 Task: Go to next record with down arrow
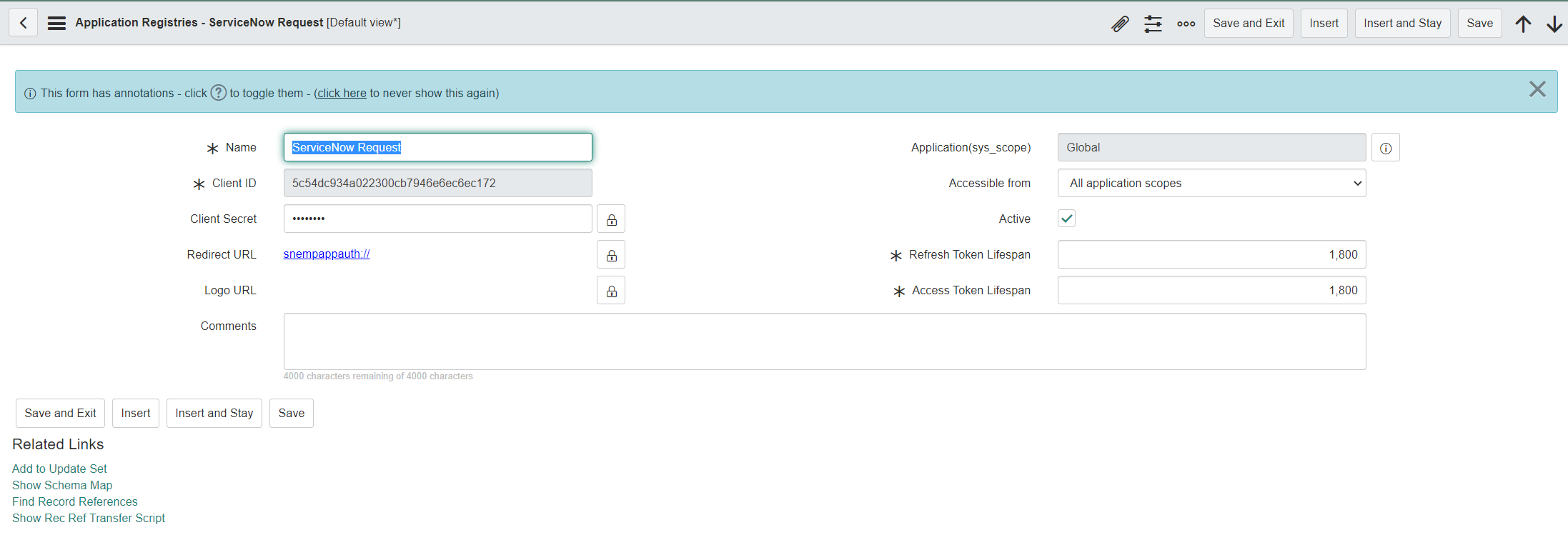click(x=1554, y=24)
